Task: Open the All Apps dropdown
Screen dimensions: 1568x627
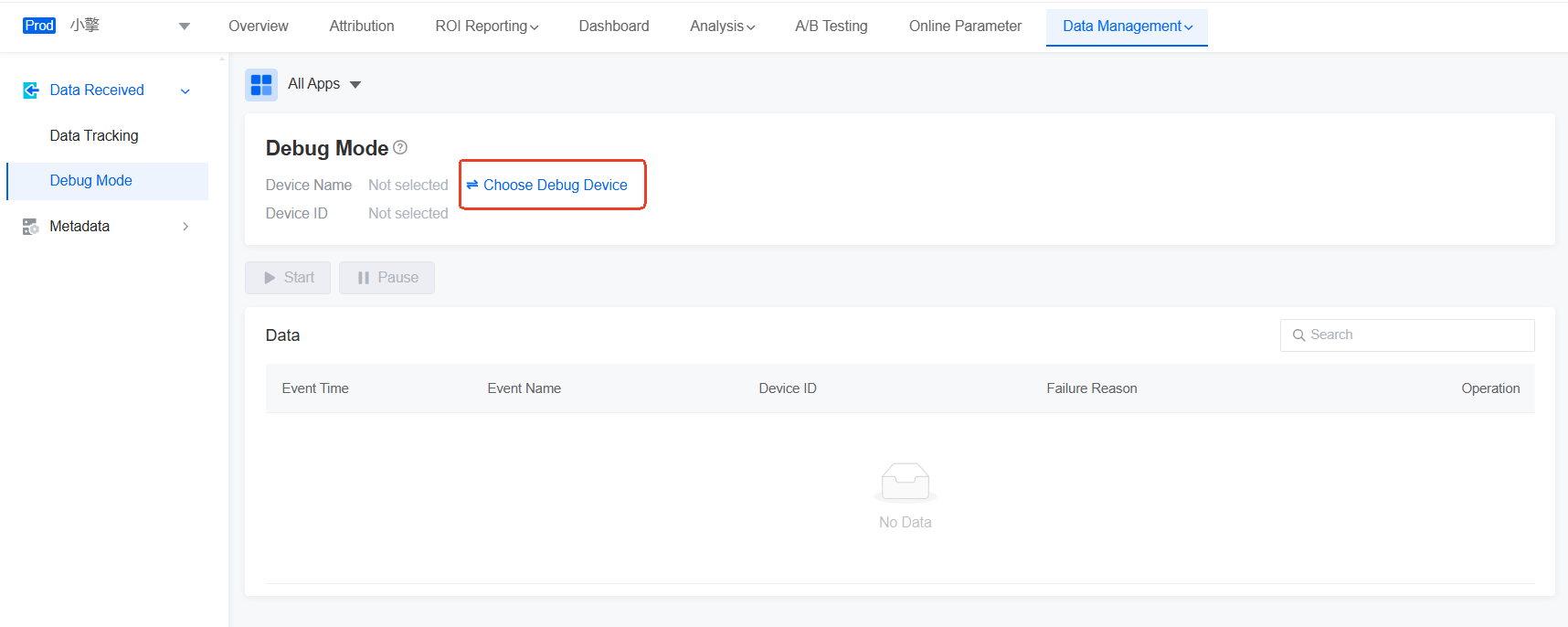Action: pyautogui.click(x=355, y=85)
